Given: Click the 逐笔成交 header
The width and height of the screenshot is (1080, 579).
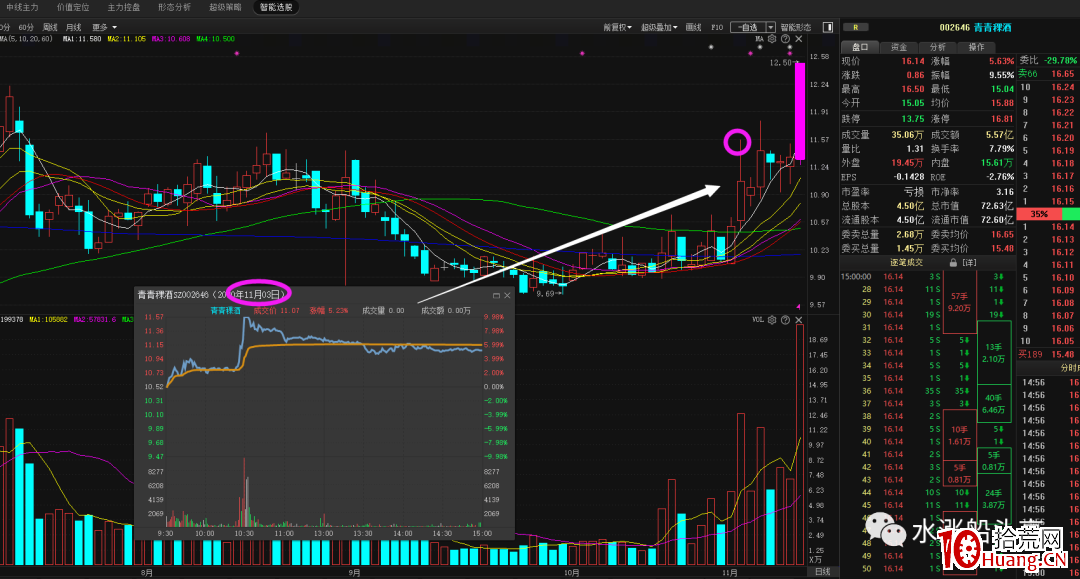Looking at the screenshot, I should click(x=906, y=262).
